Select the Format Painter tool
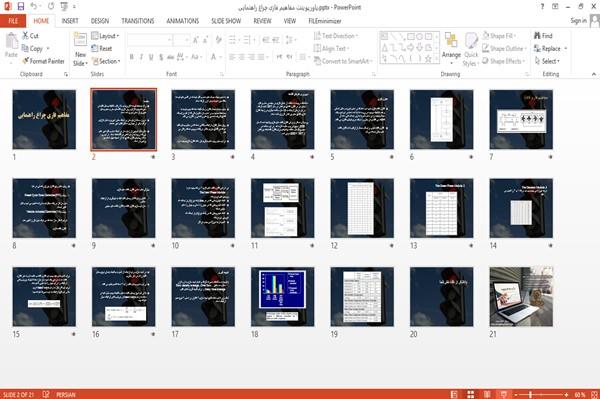 point(43,61)
